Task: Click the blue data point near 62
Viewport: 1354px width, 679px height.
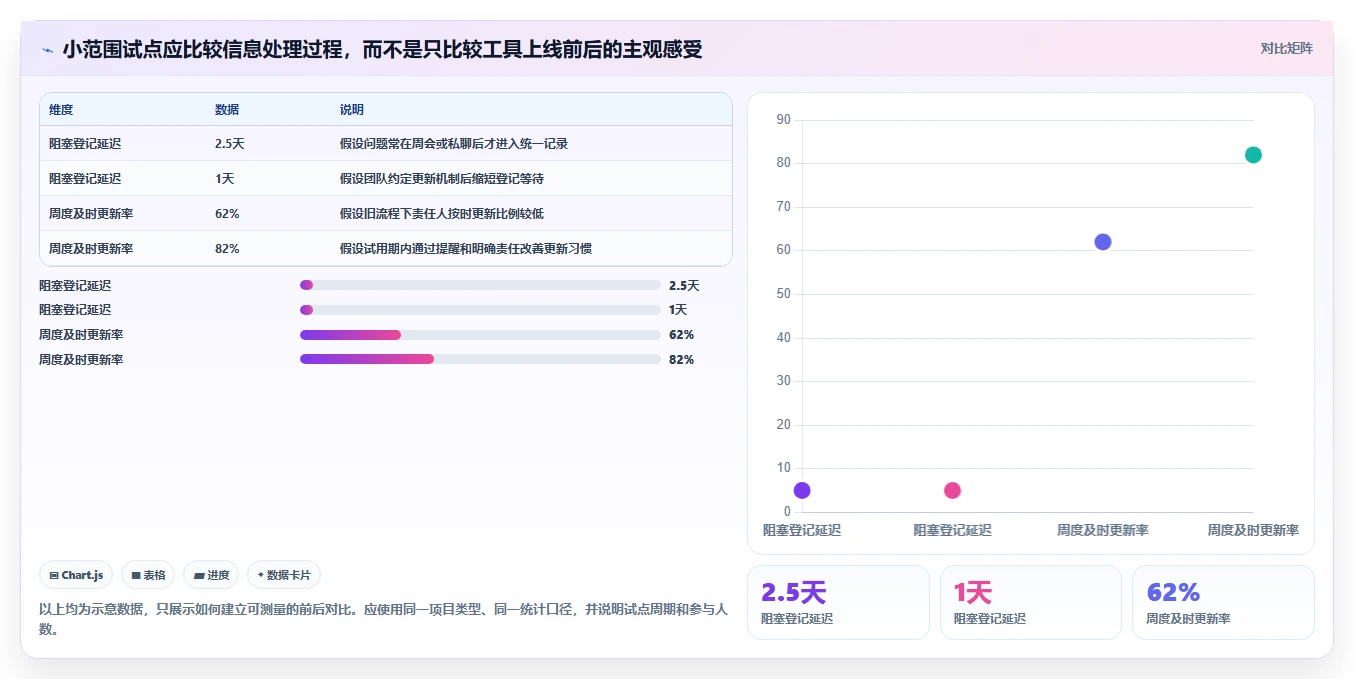Action: click(1103, 242)
